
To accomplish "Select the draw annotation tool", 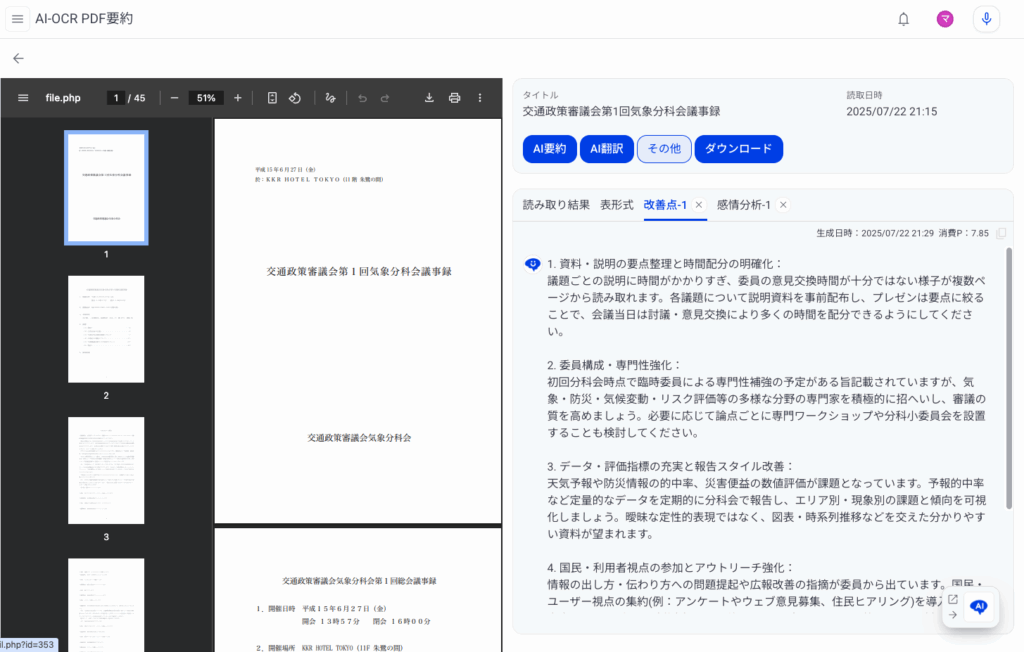I will 330,98.
